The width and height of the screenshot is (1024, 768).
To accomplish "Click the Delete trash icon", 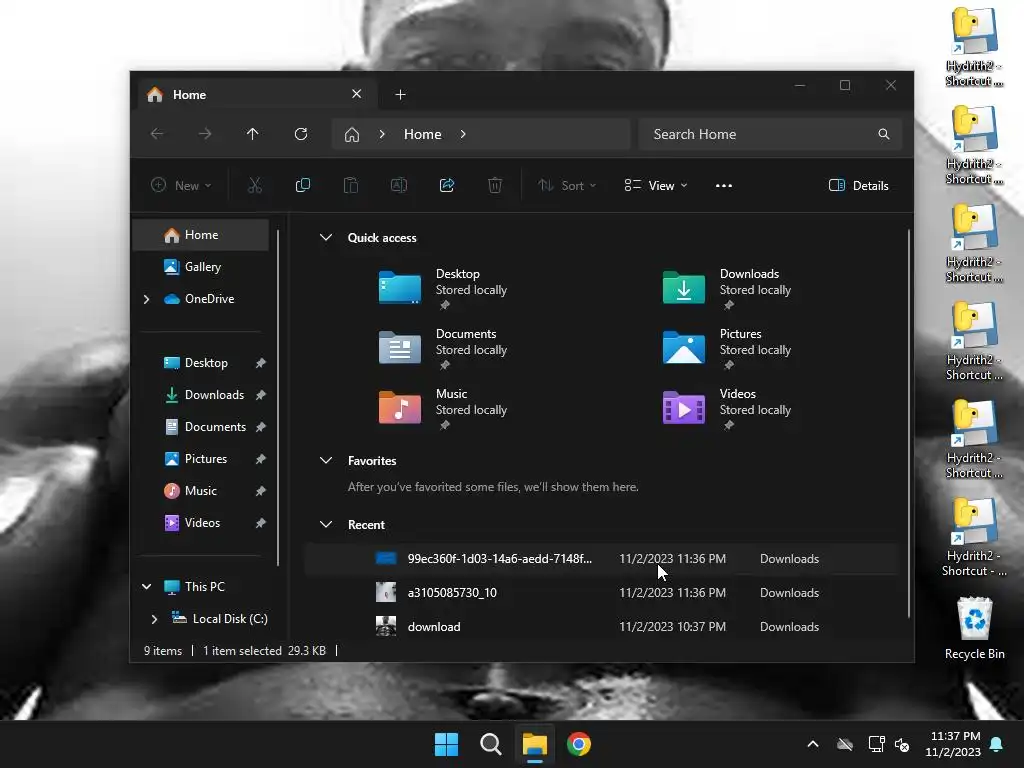I will click(x=495, y=185).
